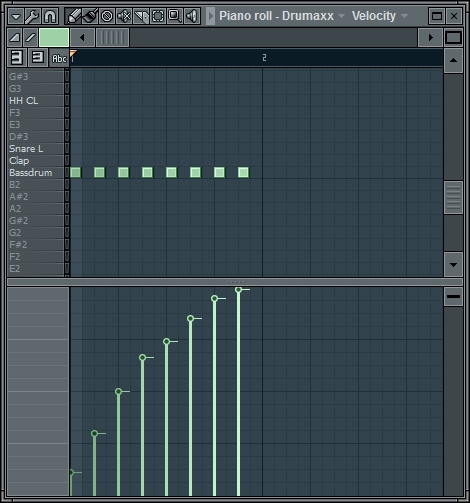Toggle the magnet snap option
This screenshot has height=503, width=470.
pyautogui.click(x=50, y=16)
